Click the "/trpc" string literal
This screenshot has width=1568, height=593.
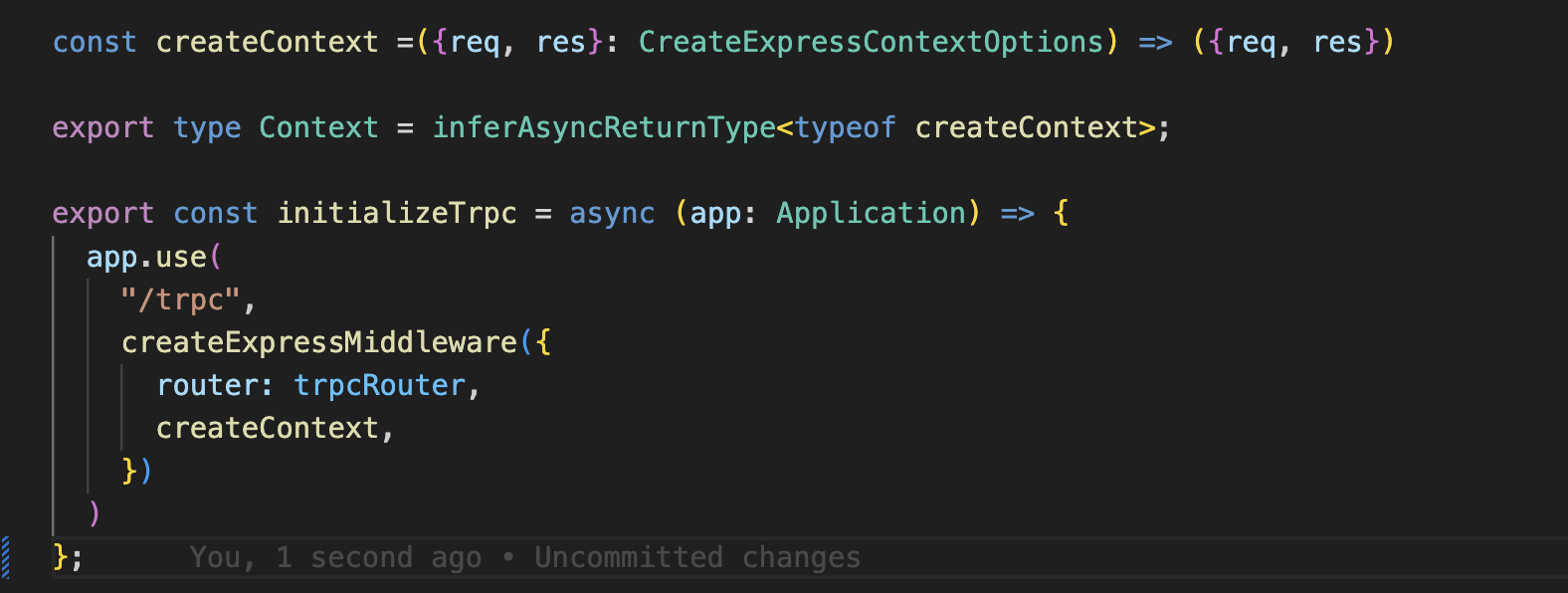(x=181, y=299)
